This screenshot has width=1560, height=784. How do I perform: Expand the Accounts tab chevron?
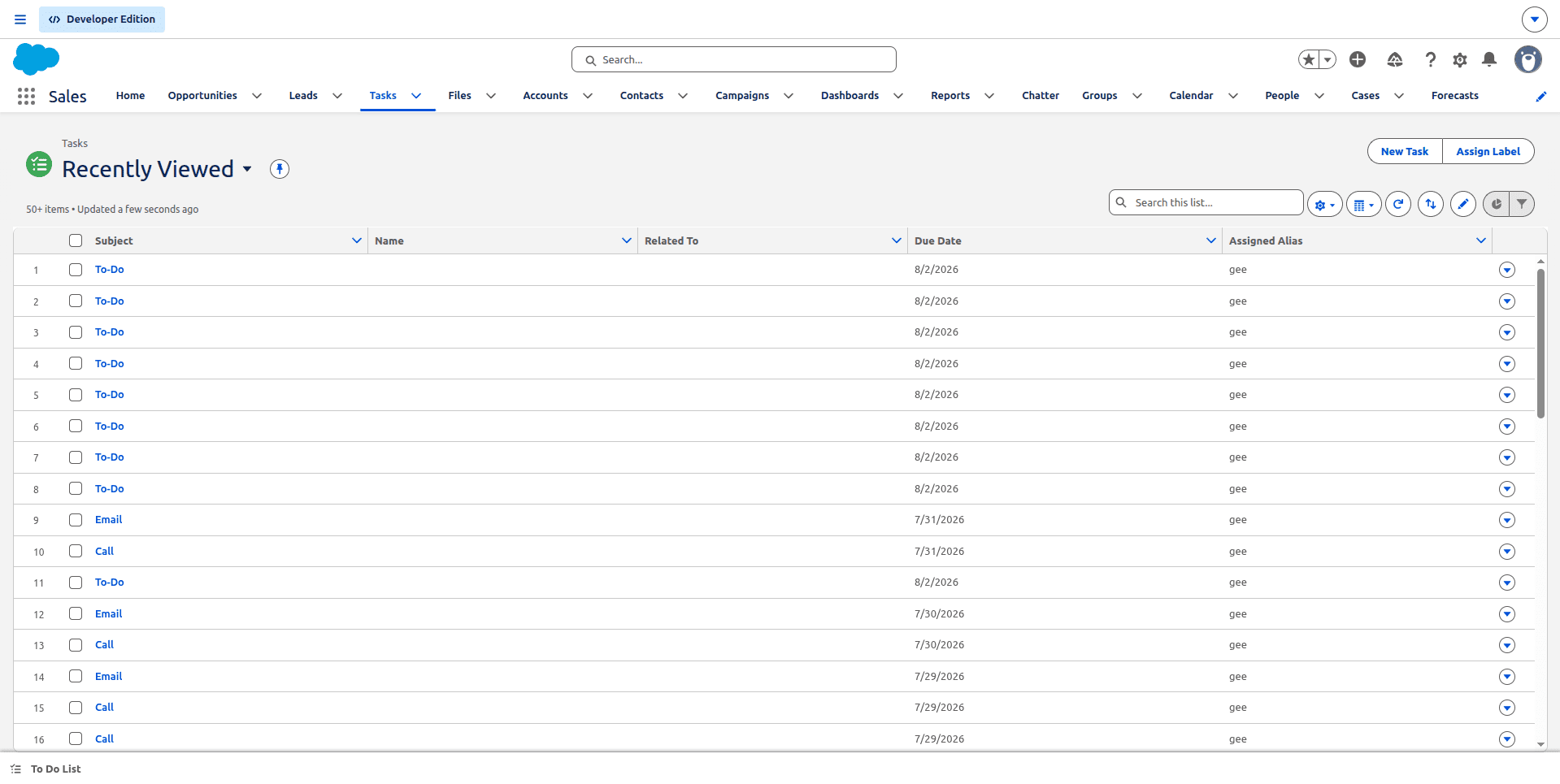(x=588, y=96)
